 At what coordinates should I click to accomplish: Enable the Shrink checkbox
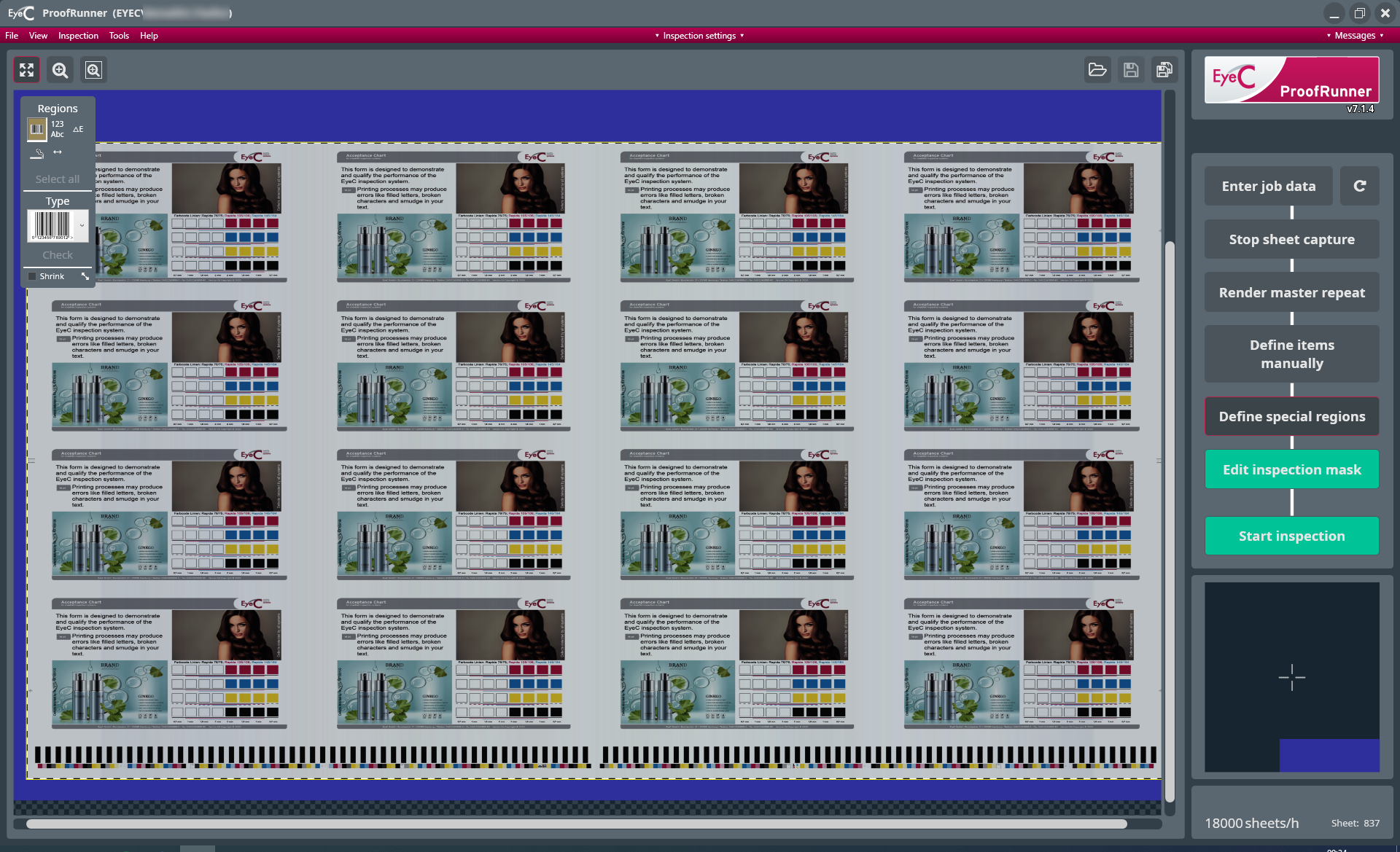pyautogui.click(x=32, y=276)
